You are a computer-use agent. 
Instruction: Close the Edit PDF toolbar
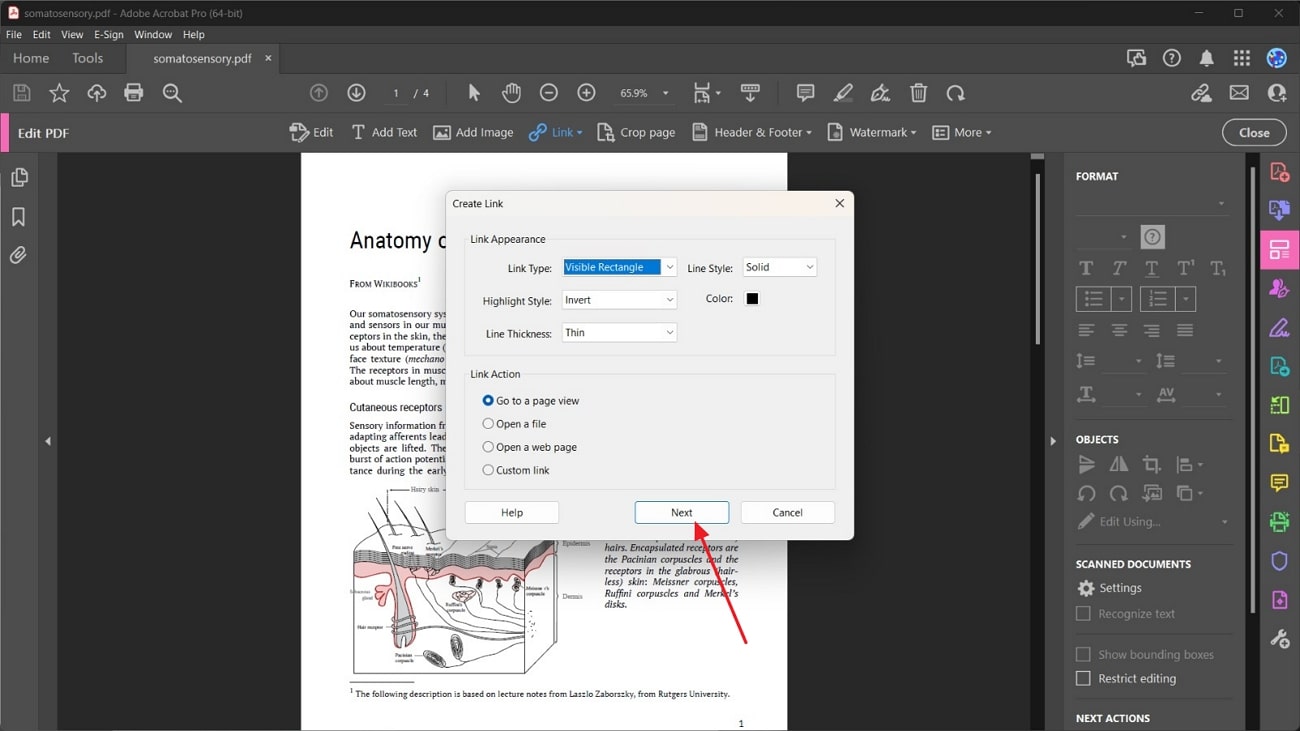click(x=1254, y=132)
